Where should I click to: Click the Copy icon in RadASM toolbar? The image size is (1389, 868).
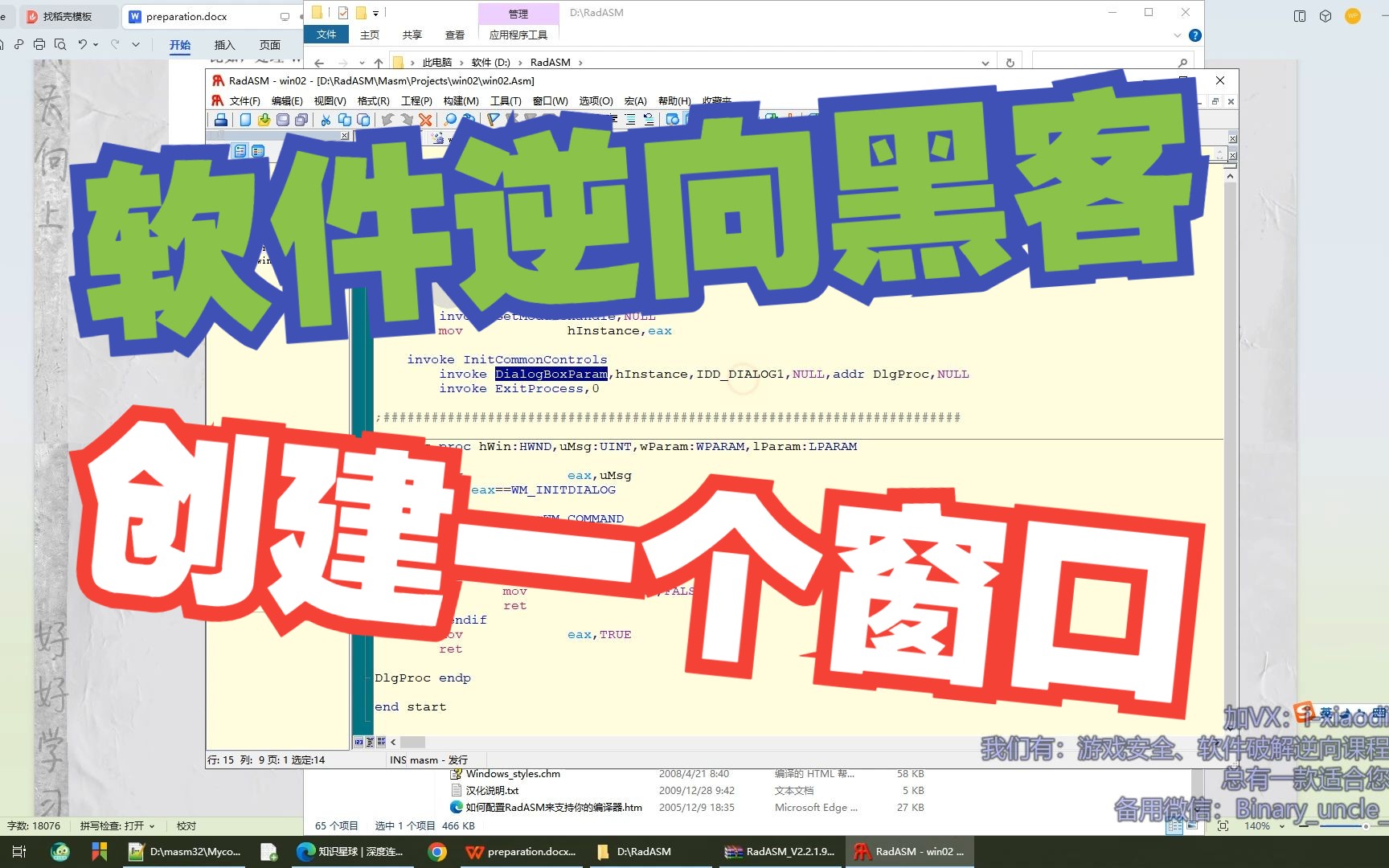(x=345, y=120)
